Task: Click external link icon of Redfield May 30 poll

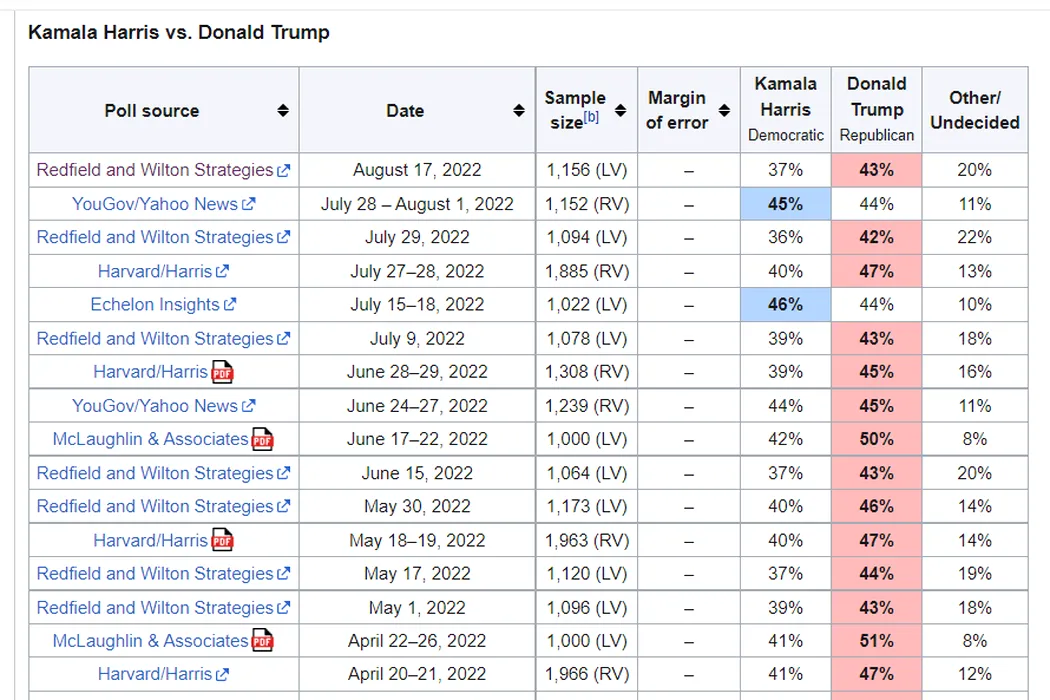Action: click(284, 506)
